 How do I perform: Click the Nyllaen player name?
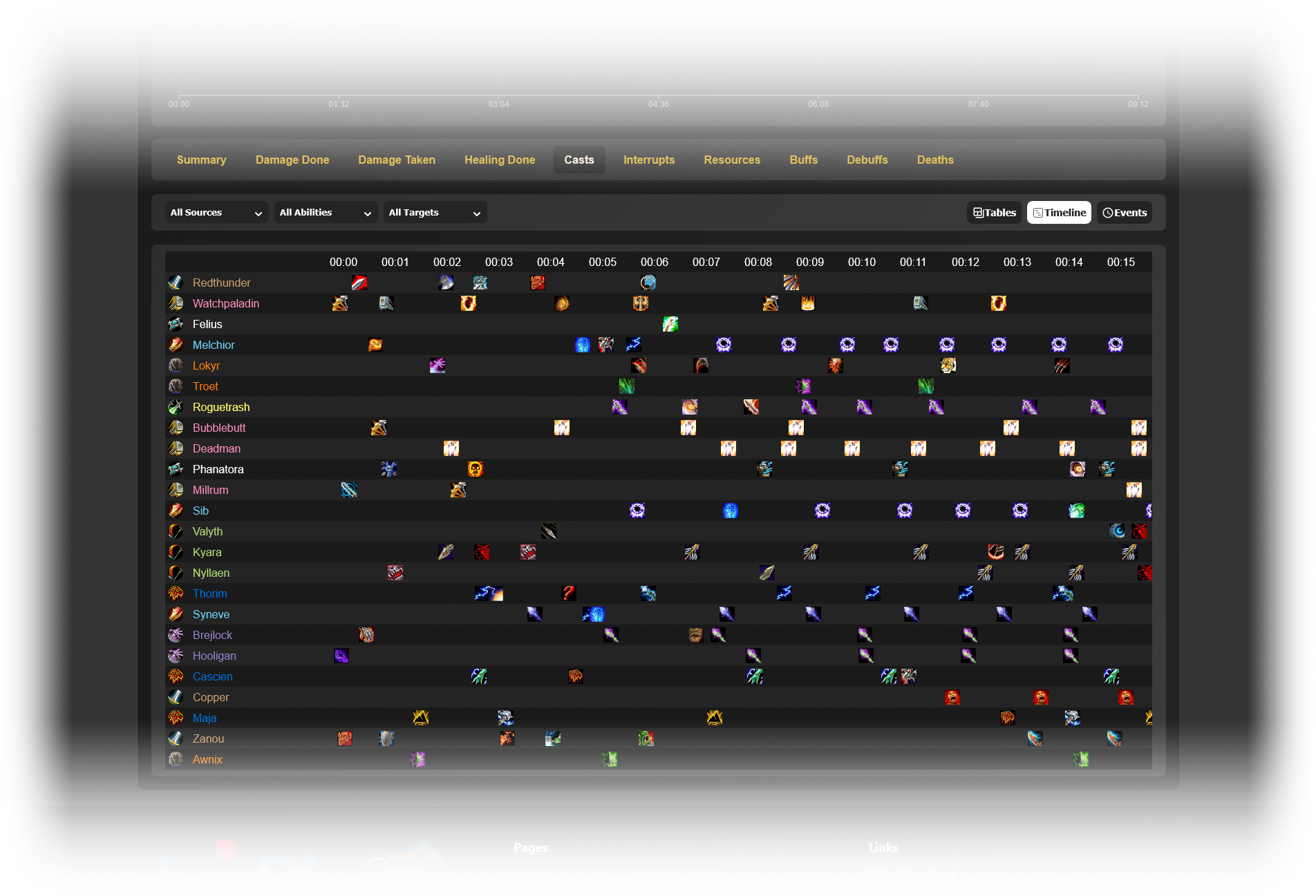(211, 573)
